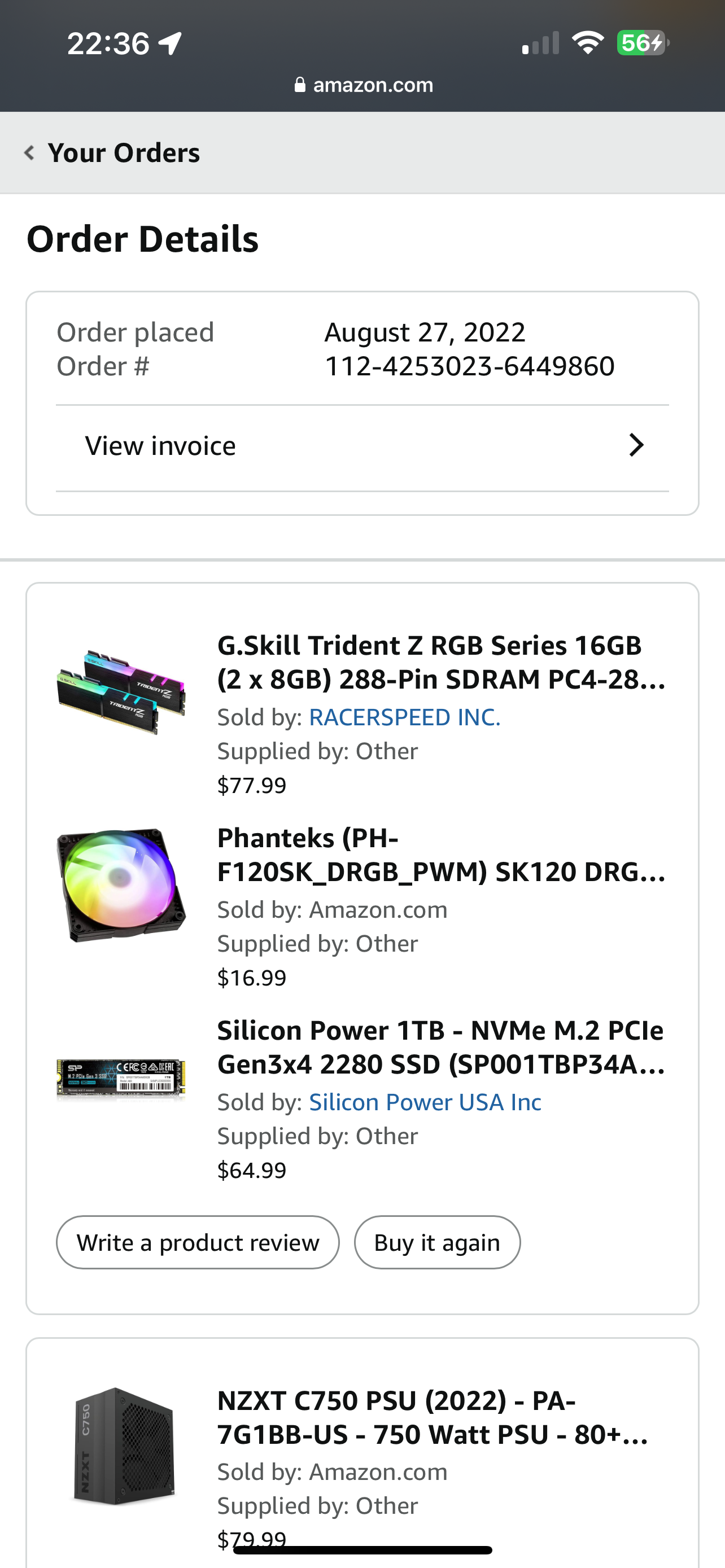The height and width of the screenshot is (1568, 725).
Task: Open RACERSPEED INC. seller link
Action: (405, 717)
